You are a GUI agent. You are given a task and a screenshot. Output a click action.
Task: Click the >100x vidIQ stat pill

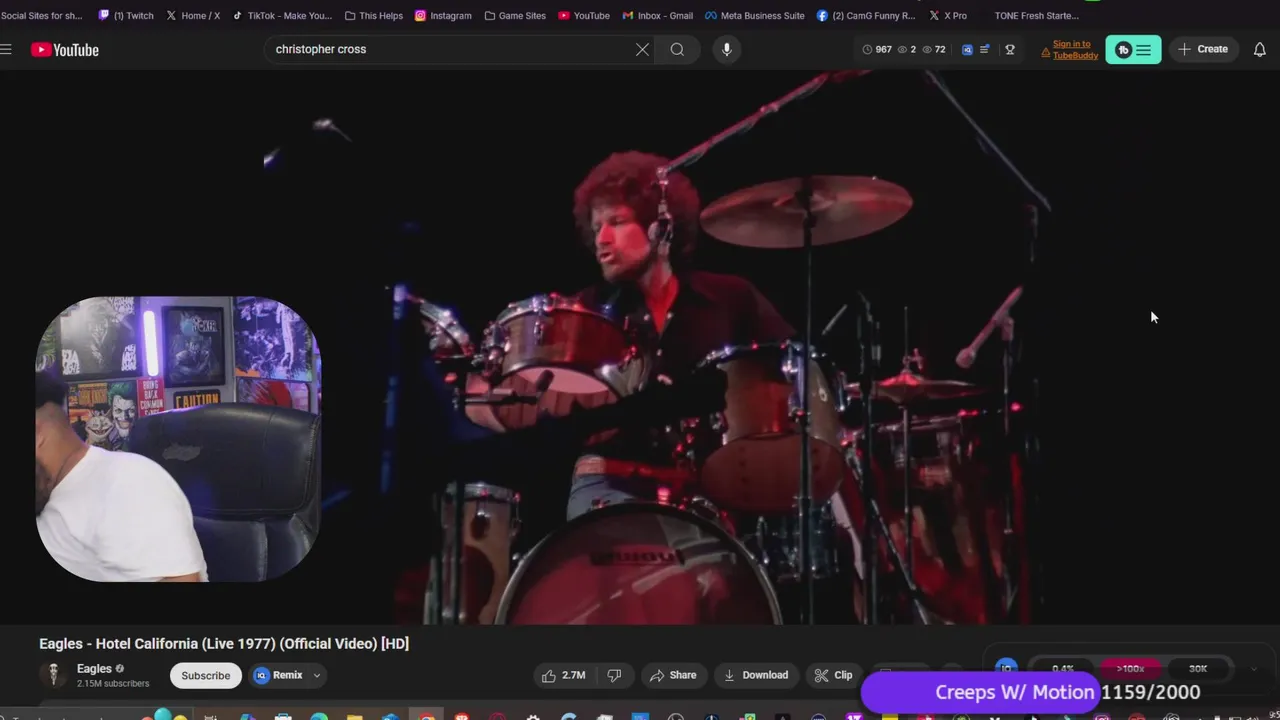1130,668
